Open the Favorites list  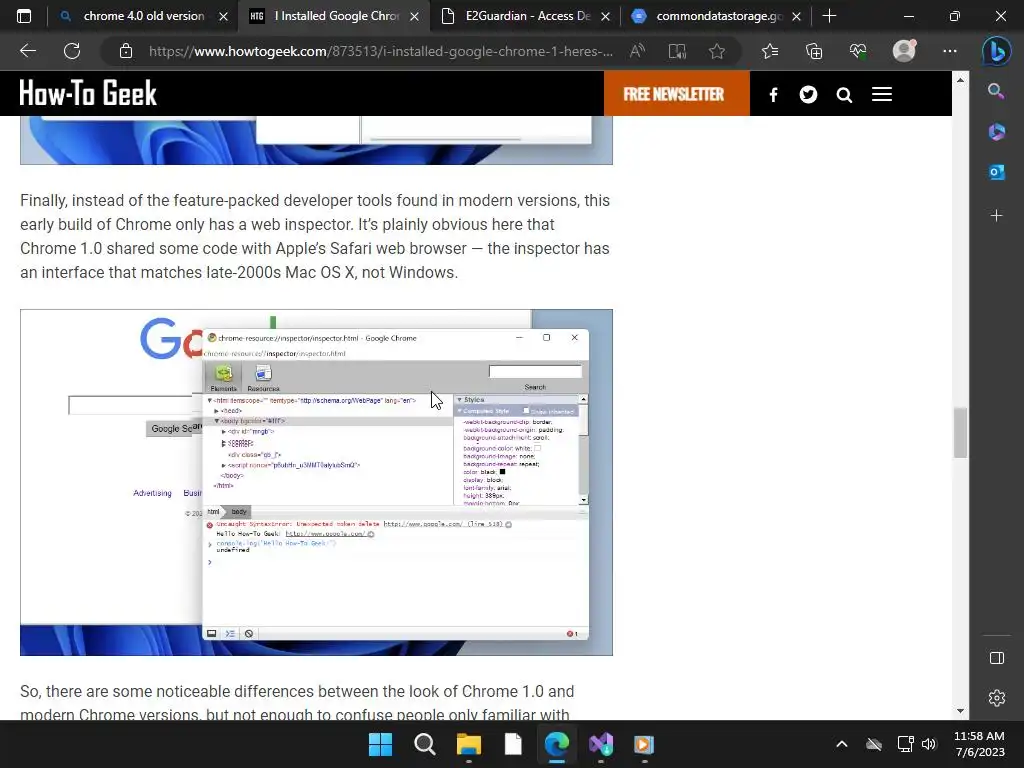tap(770, 51)
